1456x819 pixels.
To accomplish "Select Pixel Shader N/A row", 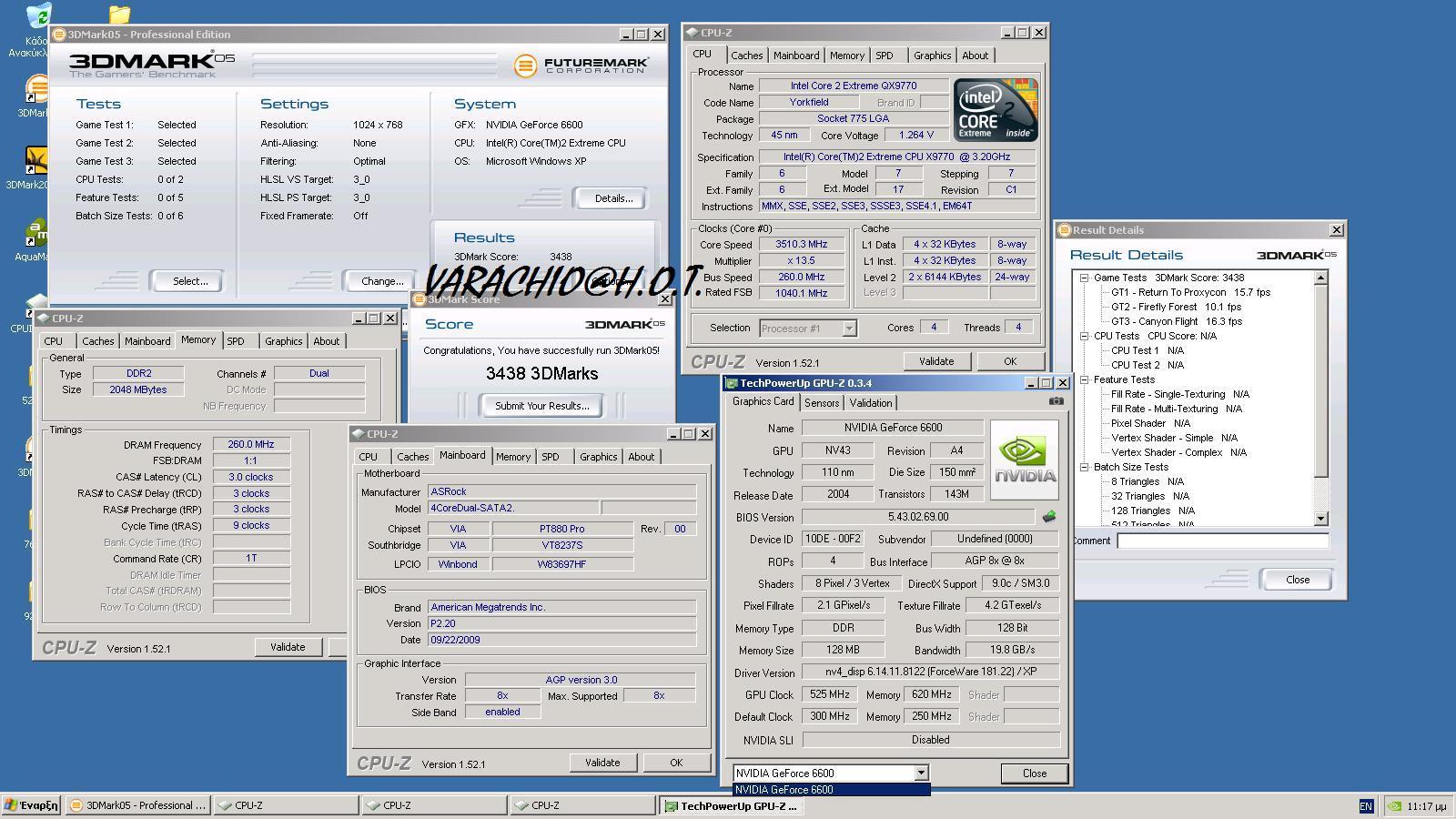I will (1149, 423).
